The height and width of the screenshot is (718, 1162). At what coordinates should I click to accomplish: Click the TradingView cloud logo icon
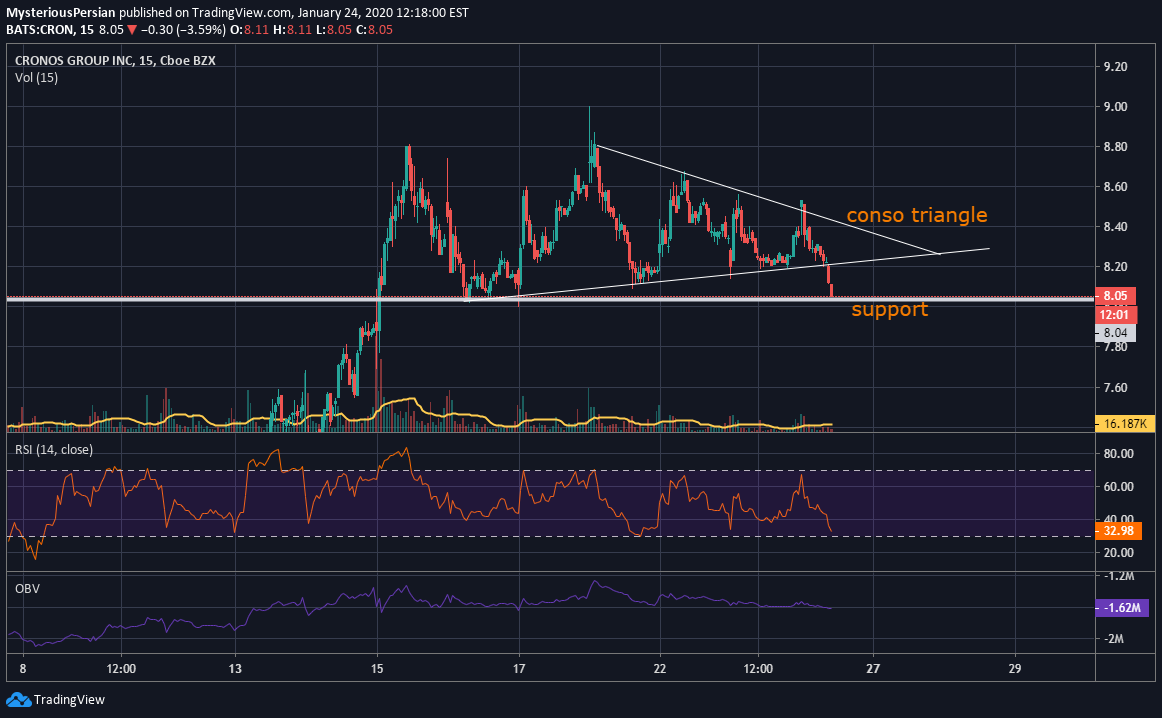coord(19,699)
